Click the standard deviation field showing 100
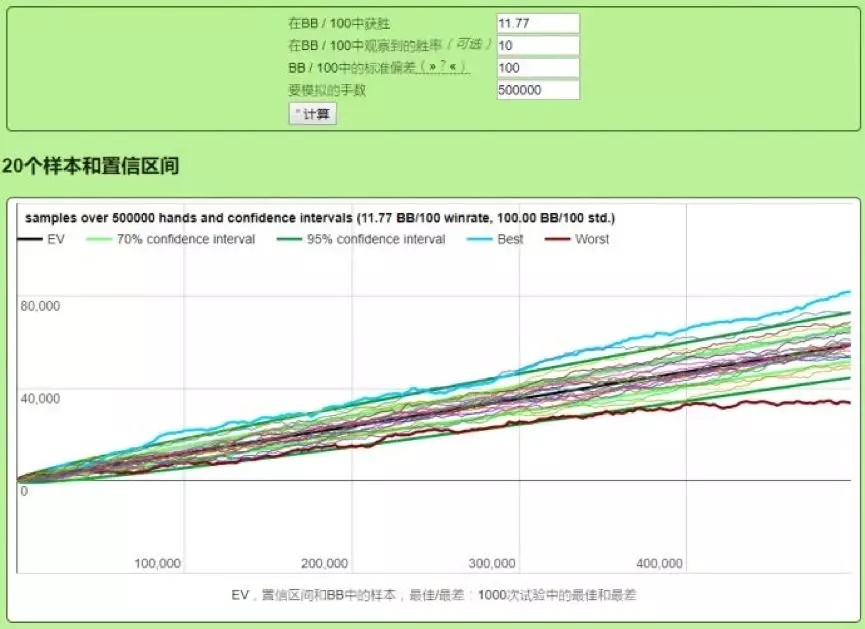The image size is (865, 629). (537, 68)
